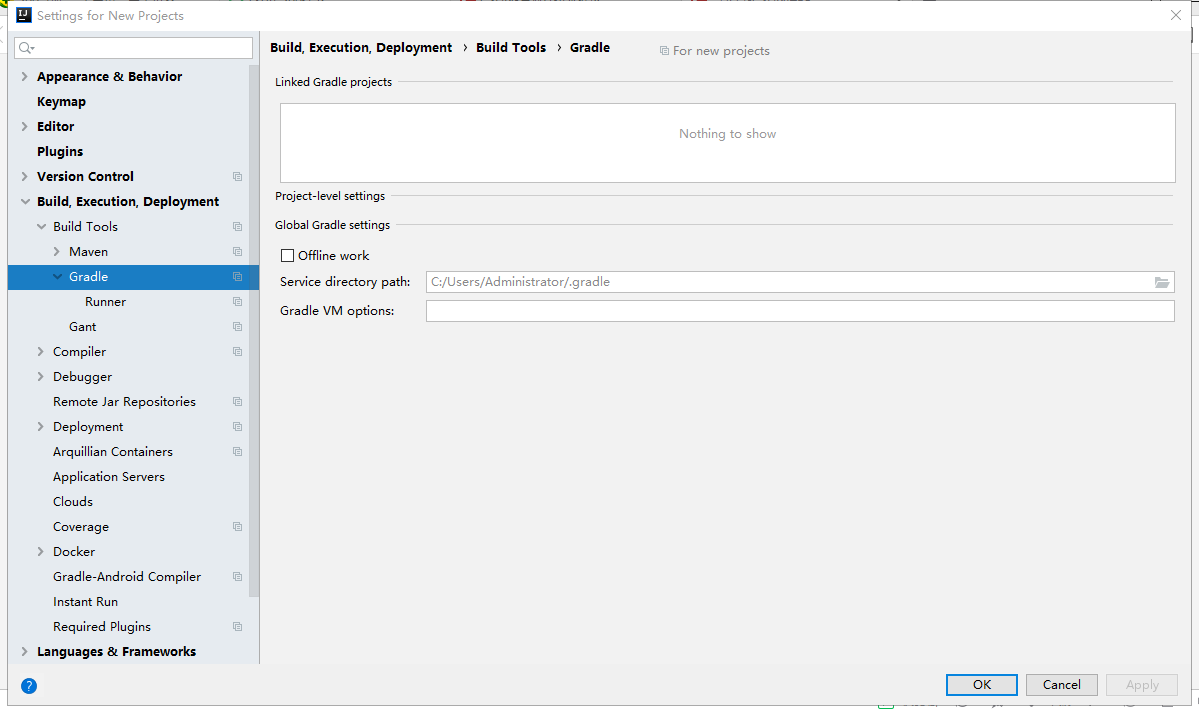The width and height of the screenshot is (1199, 713).
Task: Click the For new projects indicator icon
Action: click(664, 51)
